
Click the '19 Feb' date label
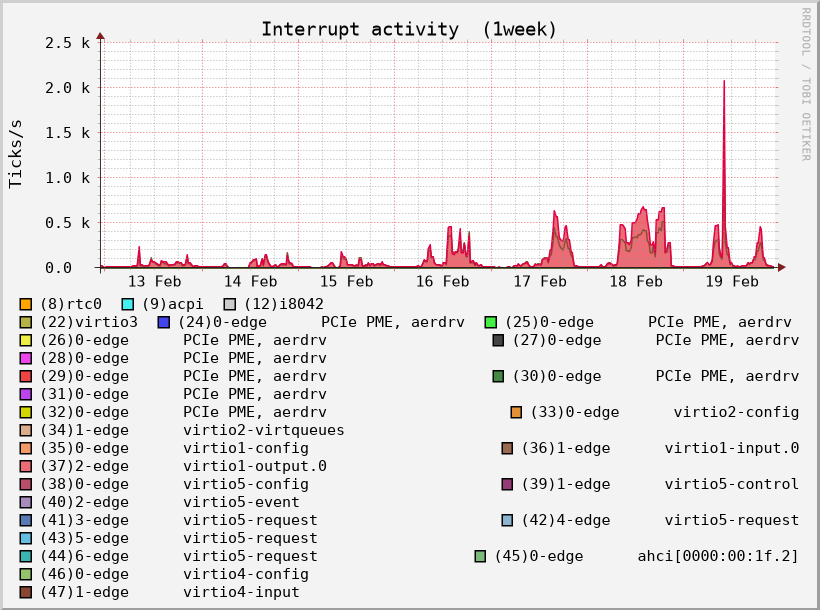coord(732,282)
